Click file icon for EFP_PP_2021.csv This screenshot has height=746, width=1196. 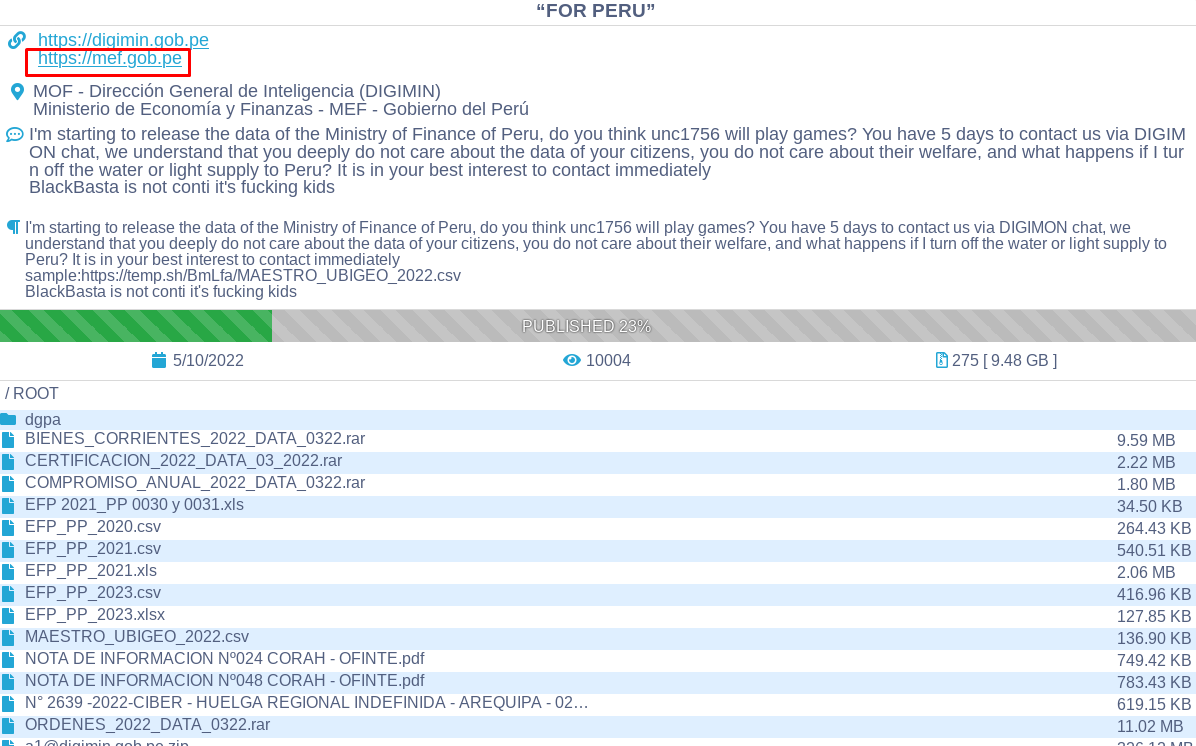[8, 550]
